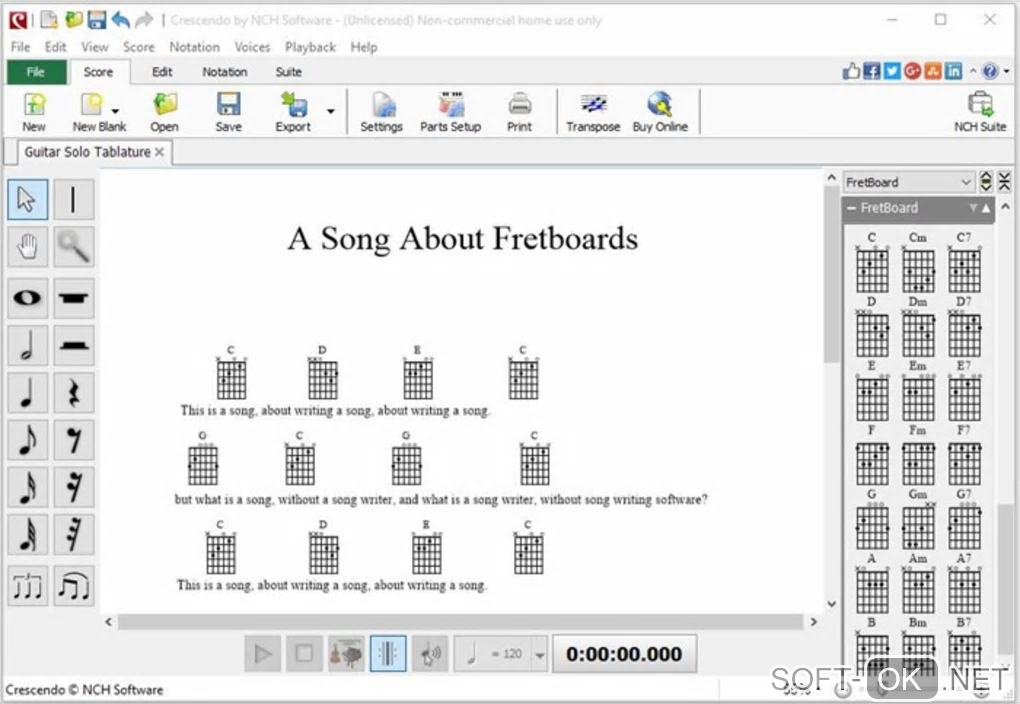
Task: Click the Print toolbar button
Action: point(519,112)
